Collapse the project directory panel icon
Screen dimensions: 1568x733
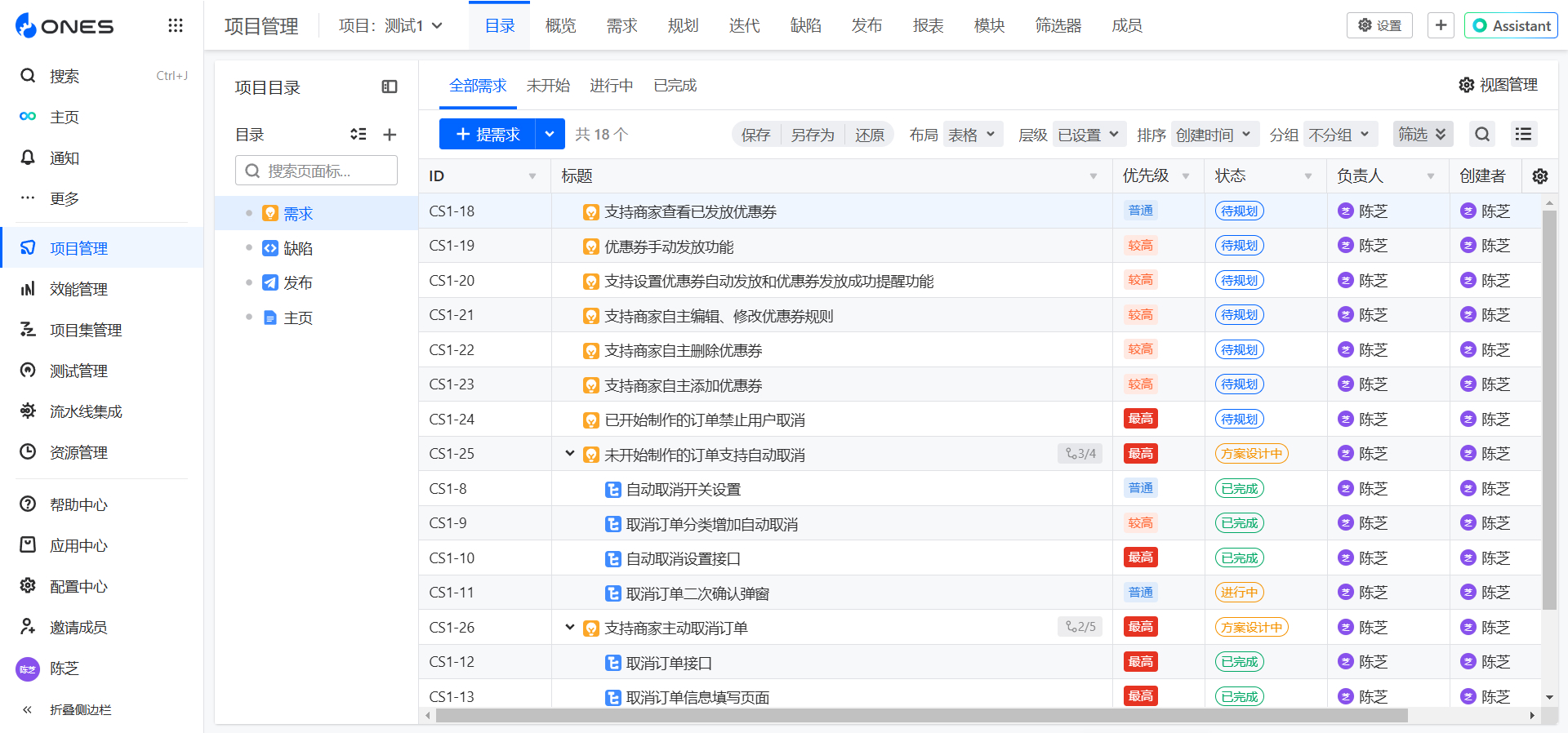pyautogui.click(x=390, y=87)
